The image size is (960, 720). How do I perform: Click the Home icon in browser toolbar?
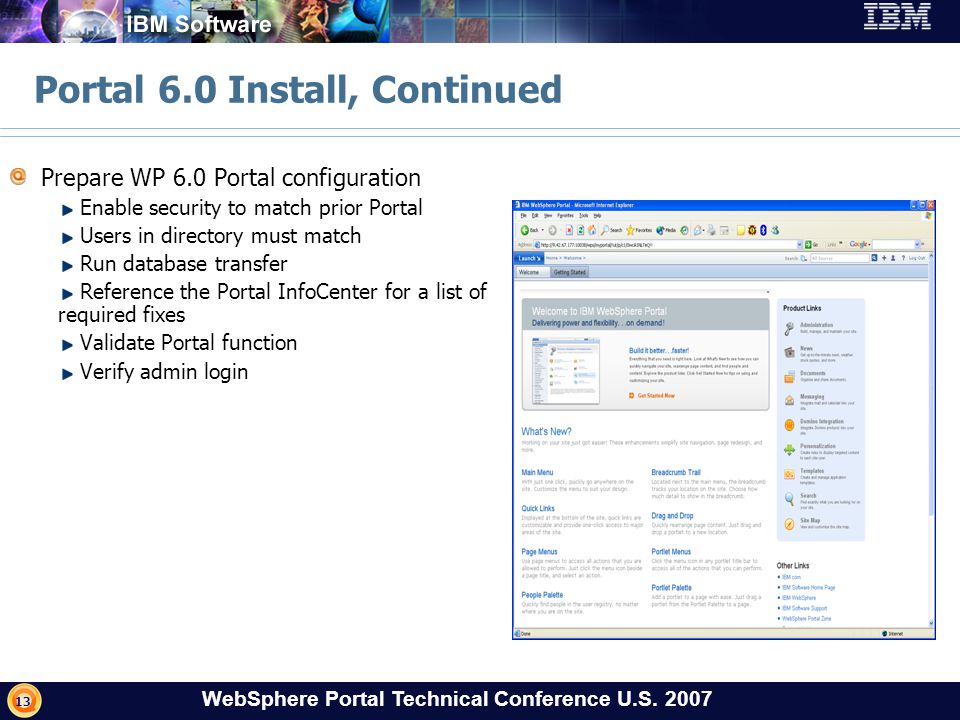pos(592,230)
